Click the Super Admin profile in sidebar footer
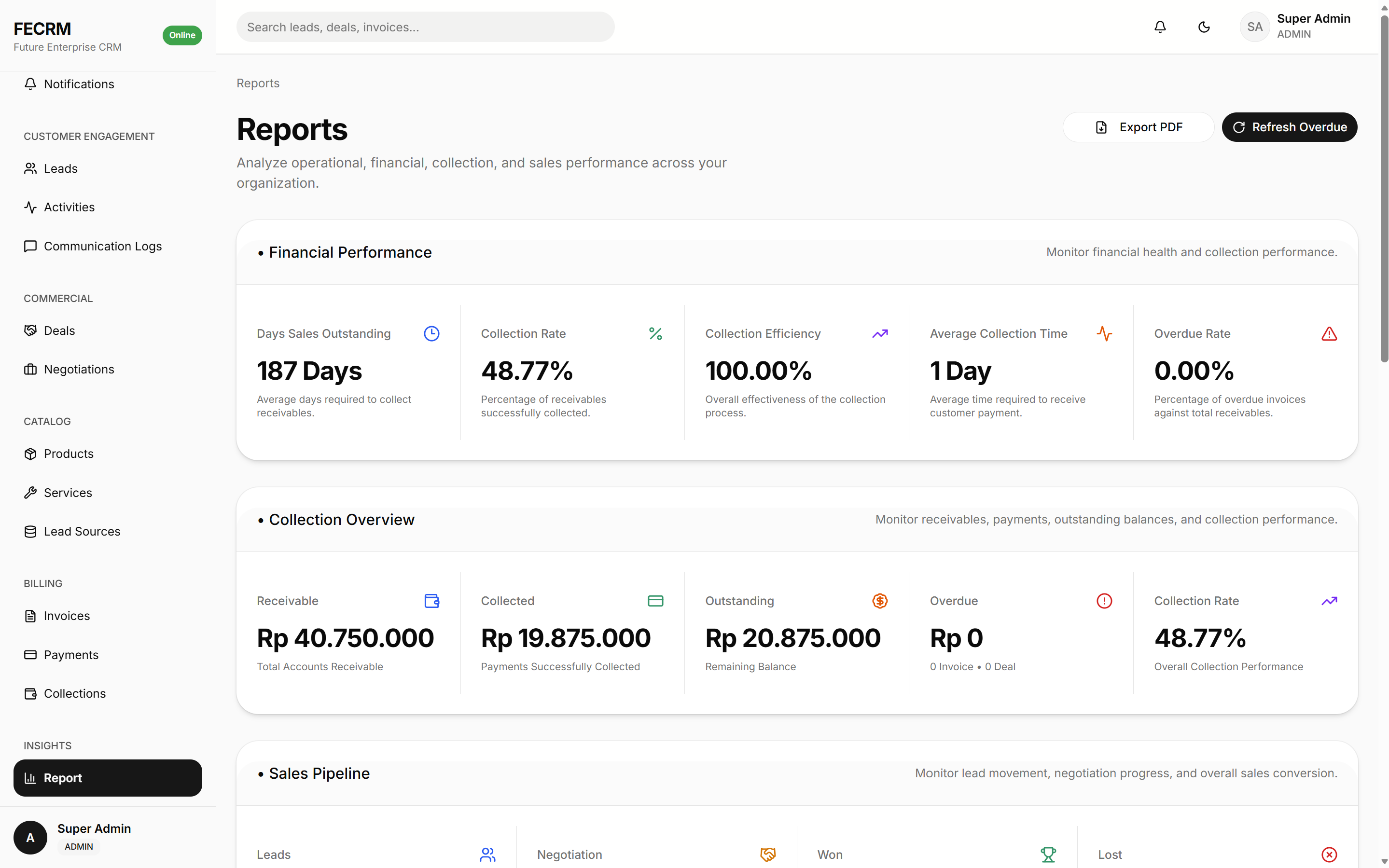 pyautogui.click(x=107, y=837)
